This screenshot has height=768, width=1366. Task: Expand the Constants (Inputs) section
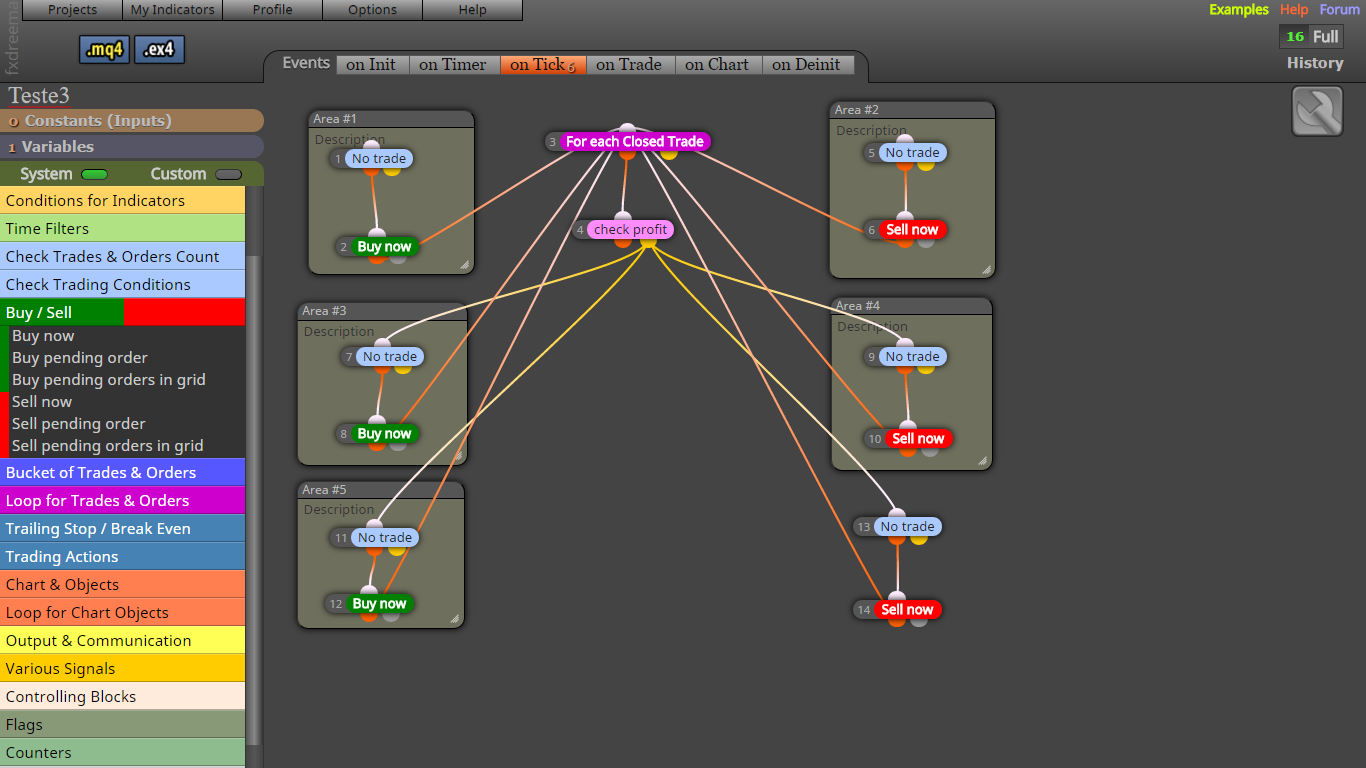click(x=132, y=121)
